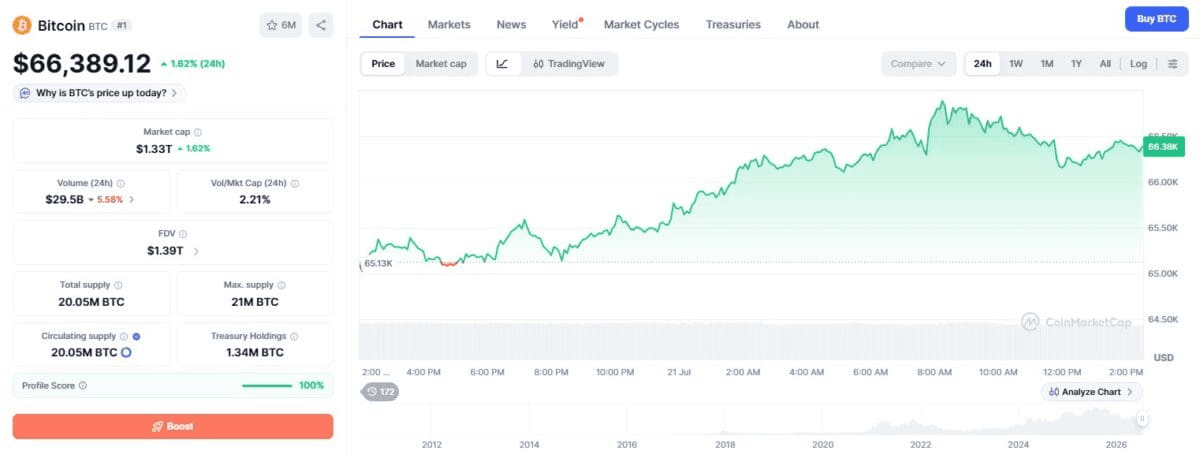This screenshot has width=1200, height=458.
Task: Click the Bitcoin logo icon
Action: click(22, 25)
